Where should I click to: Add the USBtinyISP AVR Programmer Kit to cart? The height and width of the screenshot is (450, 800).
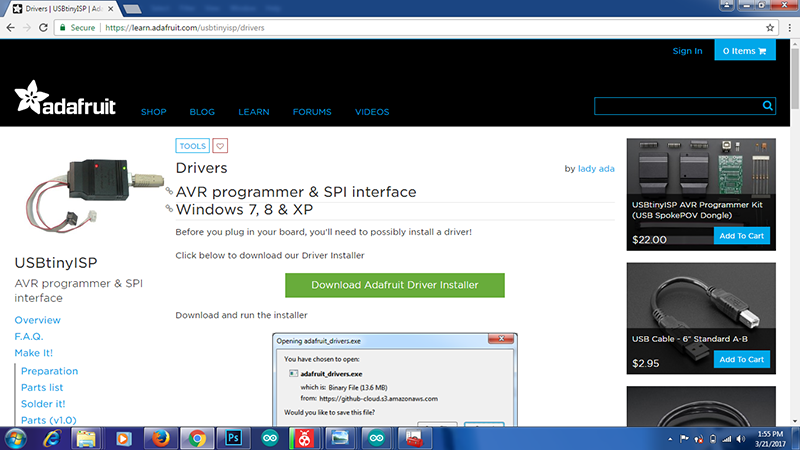click(x=741, y=236)
